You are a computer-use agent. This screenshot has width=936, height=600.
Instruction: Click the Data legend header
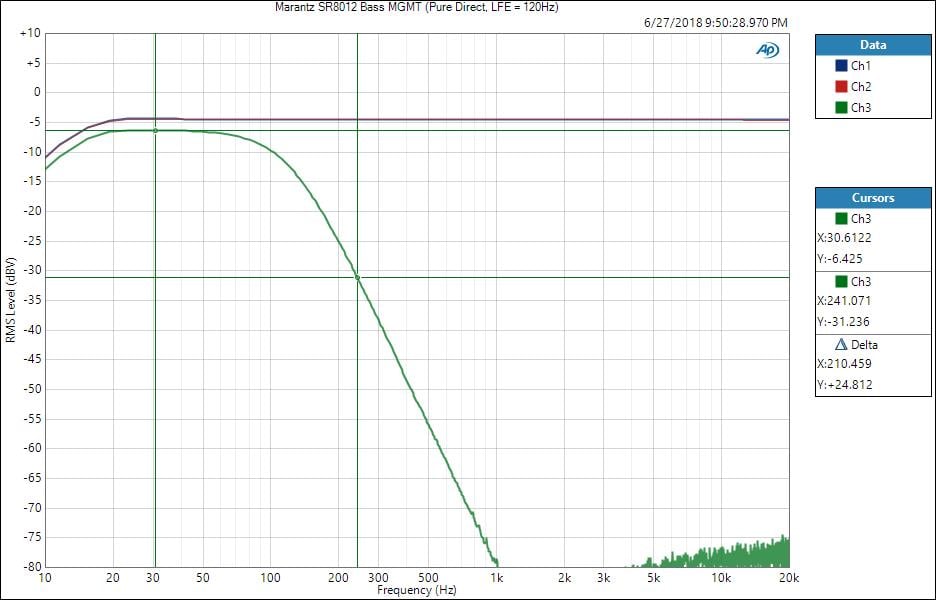pos(873,45)
